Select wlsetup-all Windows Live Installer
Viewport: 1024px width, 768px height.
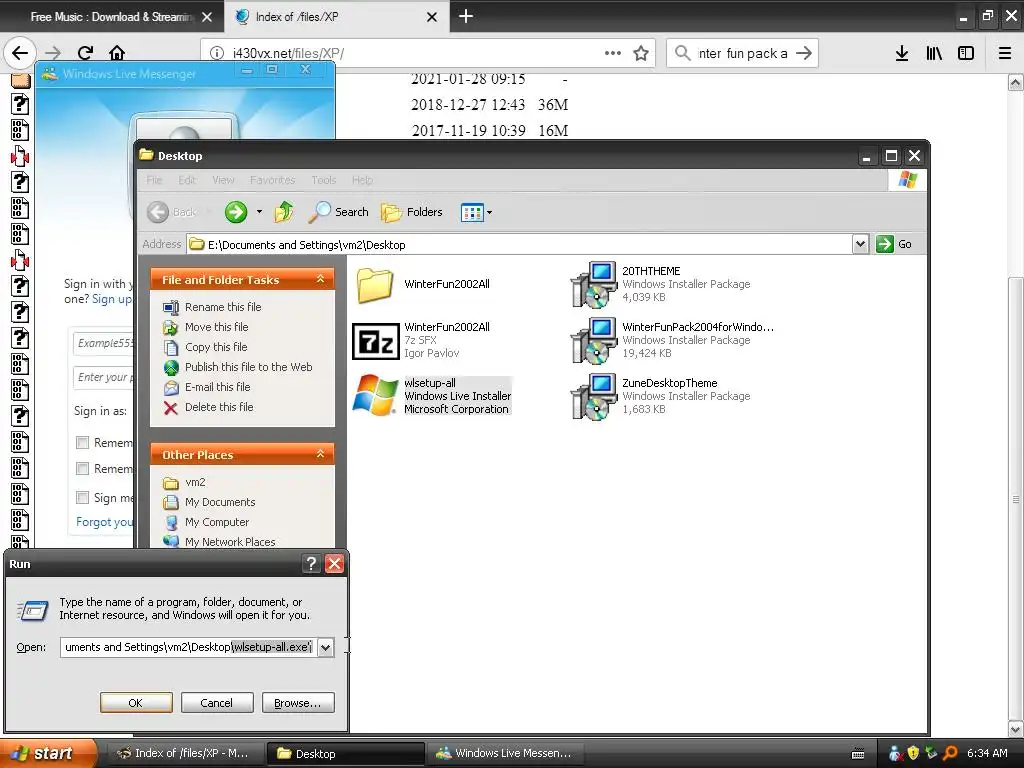click(x=432, y=396)
